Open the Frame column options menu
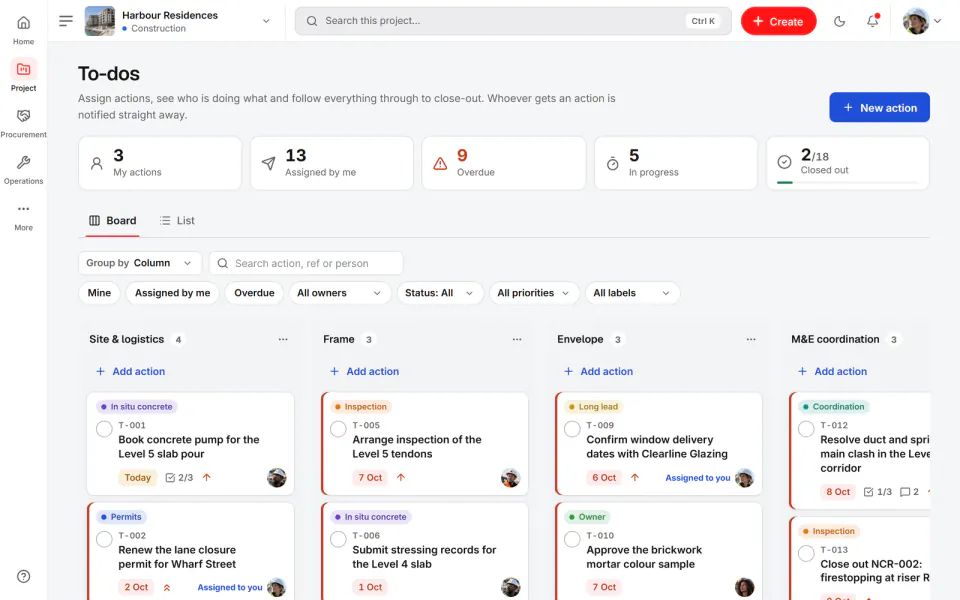The height and width of the screenshot is (600, 960). point(517,339)
